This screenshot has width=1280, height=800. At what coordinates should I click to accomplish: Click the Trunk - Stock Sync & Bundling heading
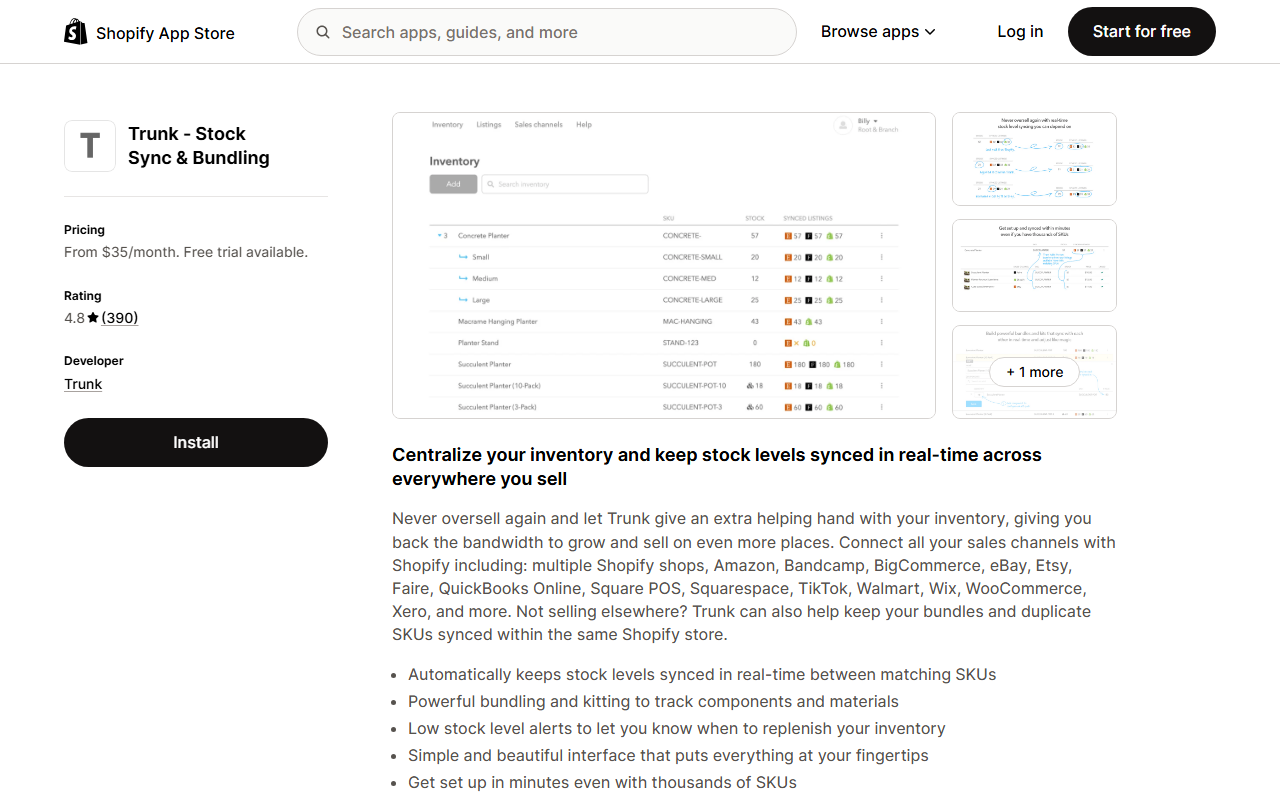click(199, 146)
